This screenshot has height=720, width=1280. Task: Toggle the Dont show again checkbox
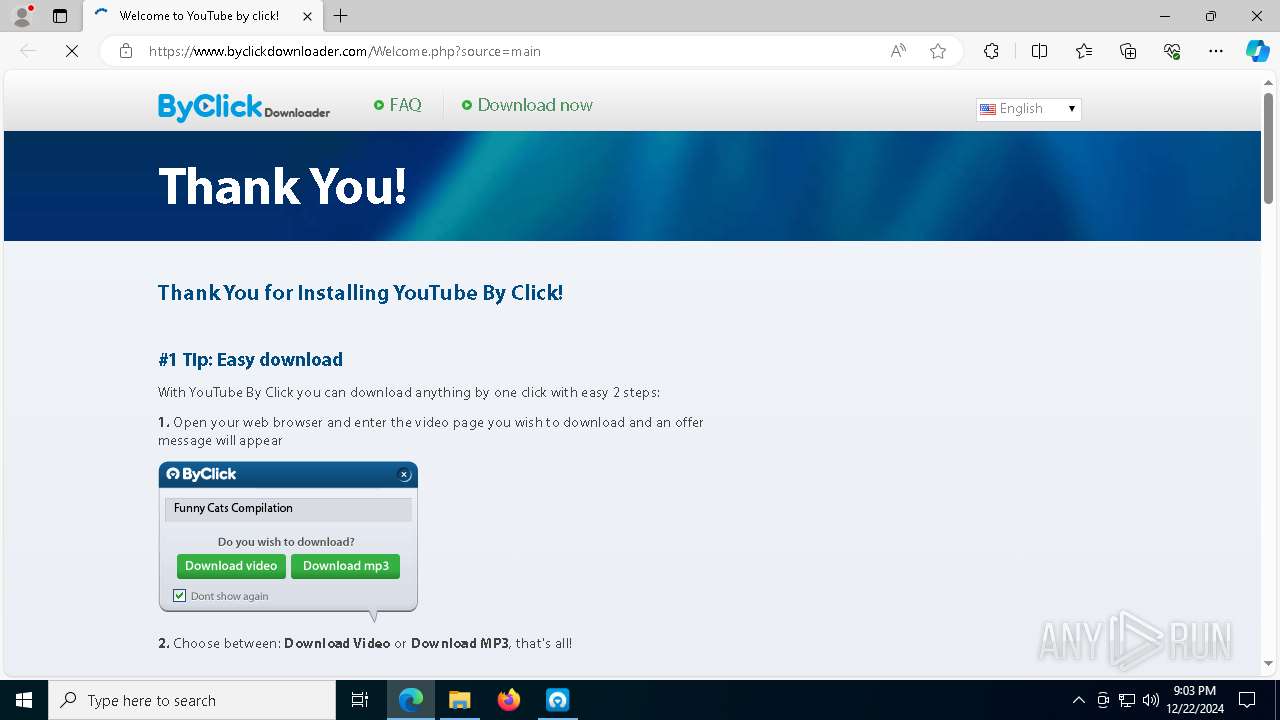(180, 596)
